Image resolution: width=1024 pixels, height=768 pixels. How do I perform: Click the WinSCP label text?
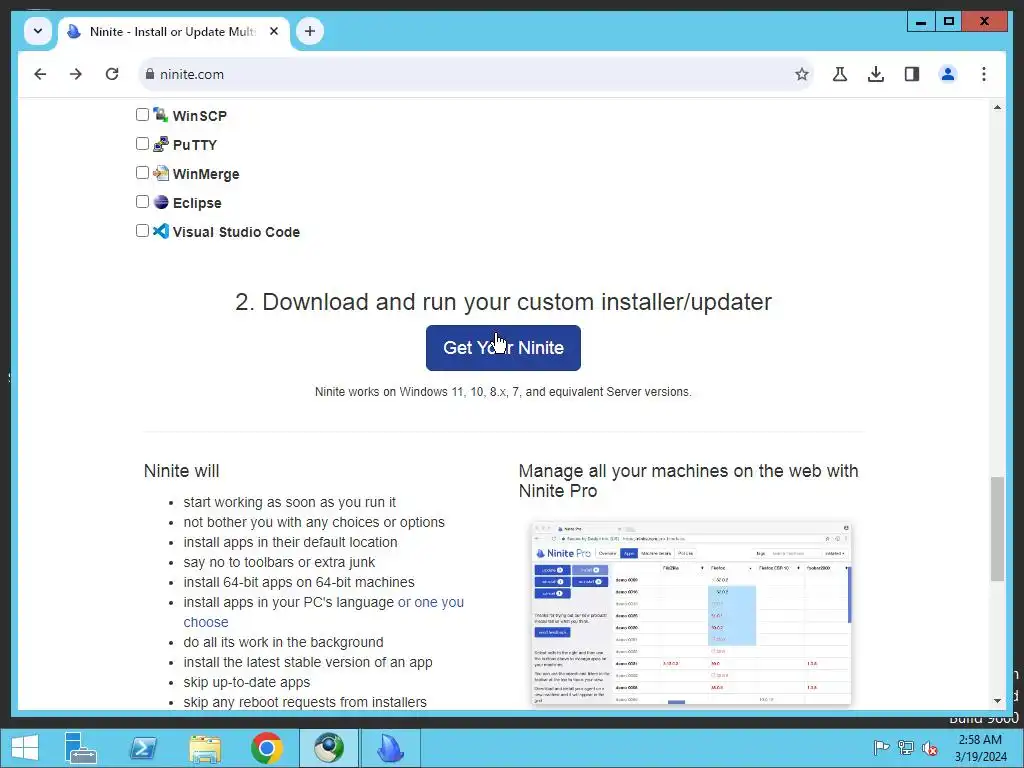tap(200, 116)
